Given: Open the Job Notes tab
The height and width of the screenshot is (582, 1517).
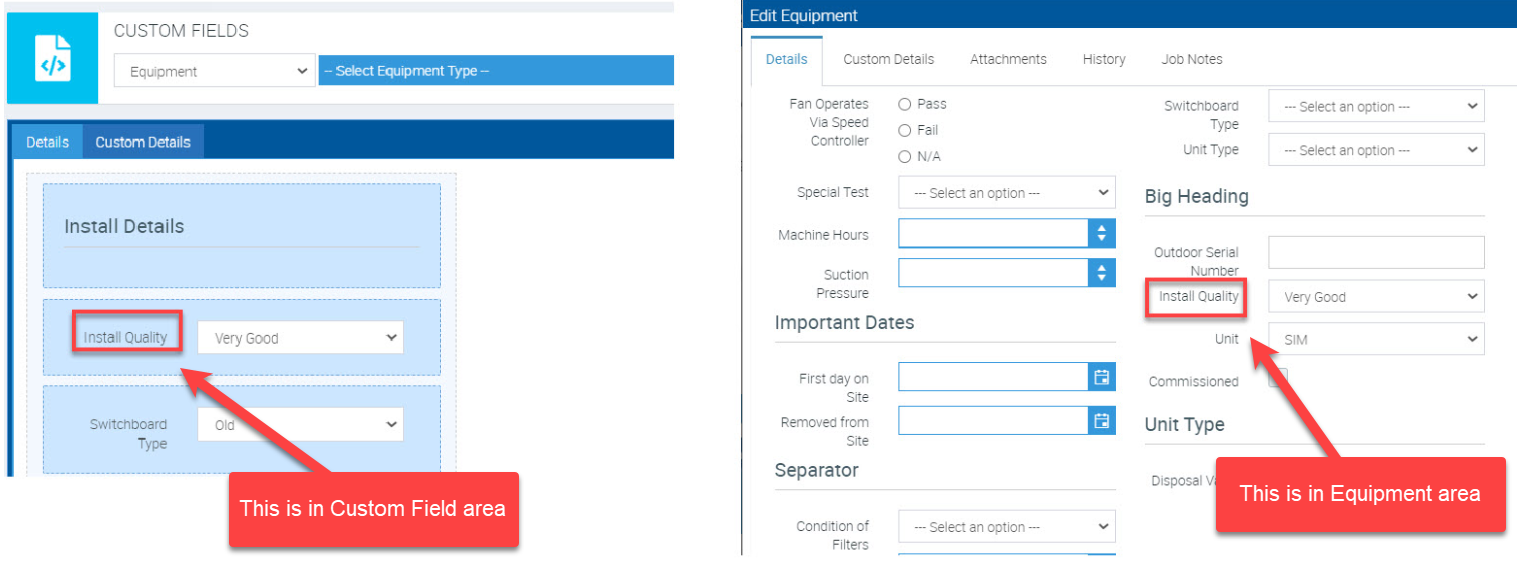Looking at the screenshot, I should (1192, 59).
